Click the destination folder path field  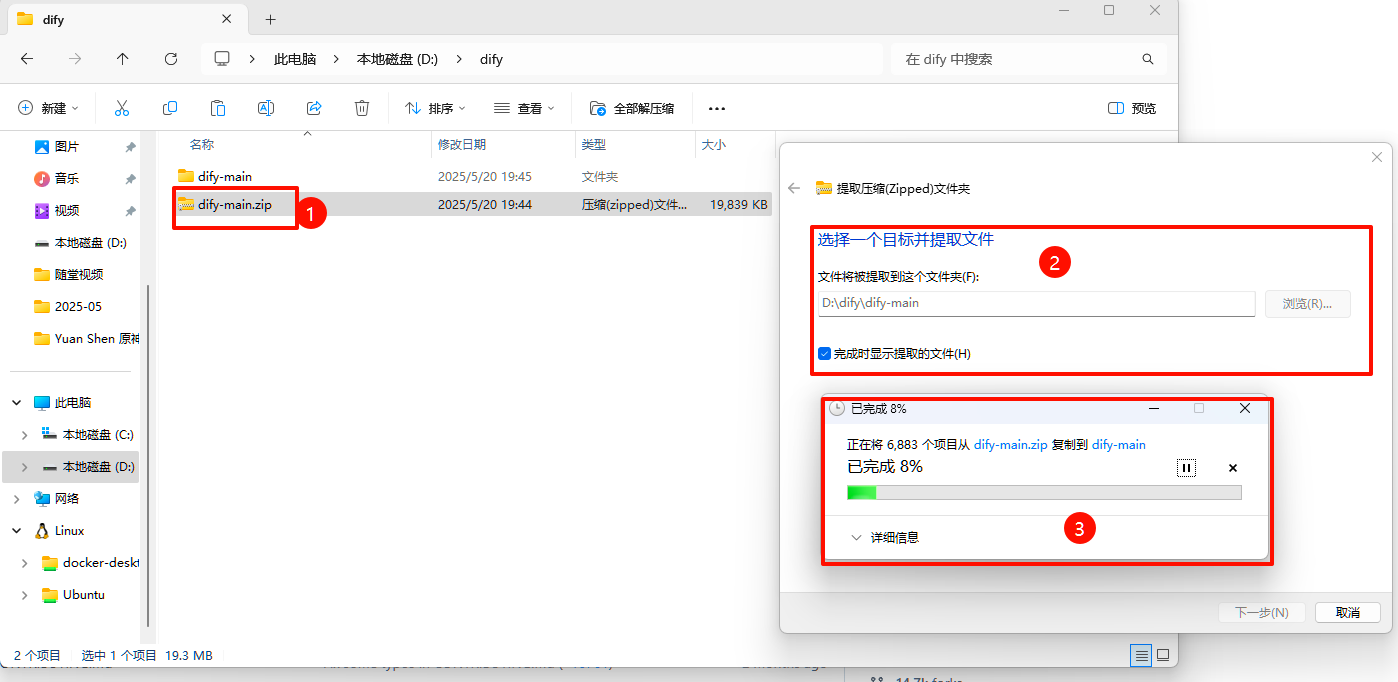pos(1036,303)
